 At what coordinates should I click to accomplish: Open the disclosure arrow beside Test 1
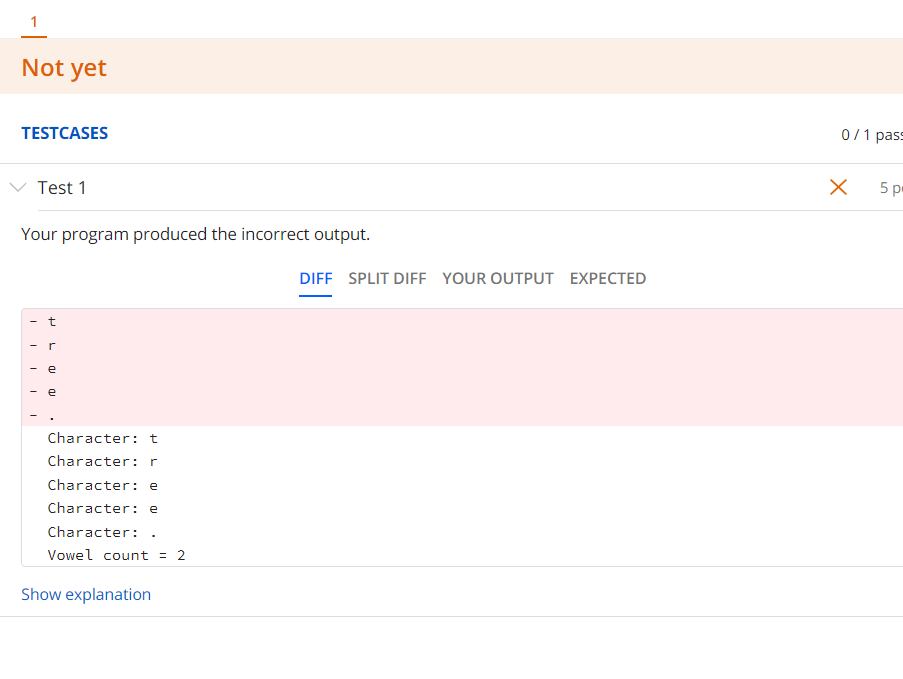(17, 187)
